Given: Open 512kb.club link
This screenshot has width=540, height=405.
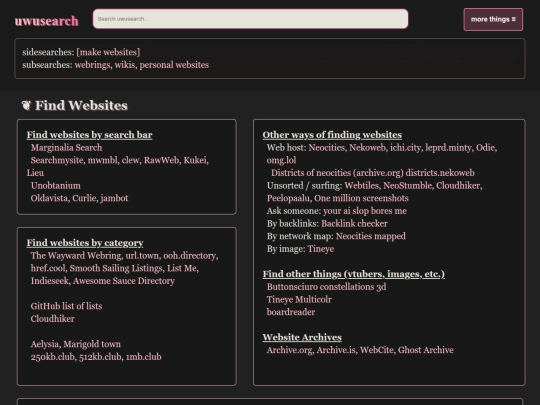Looking at the screenshot, I should click(100, 357).
